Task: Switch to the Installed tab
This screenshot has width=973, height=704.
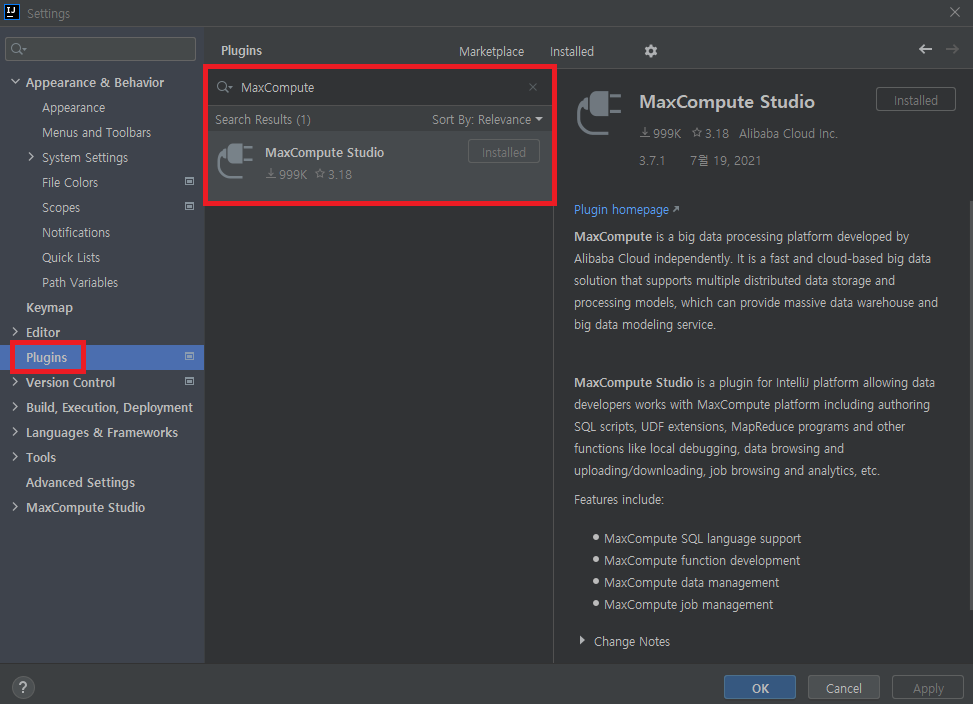Action: [x=571, y=51]
